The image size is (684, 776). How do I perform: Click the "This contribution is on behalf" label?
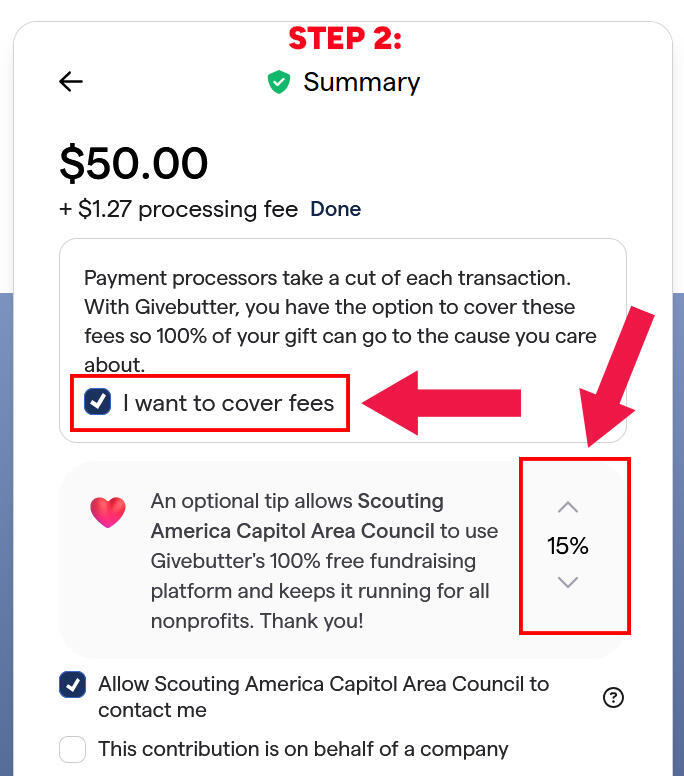click(x=303, y=749)
